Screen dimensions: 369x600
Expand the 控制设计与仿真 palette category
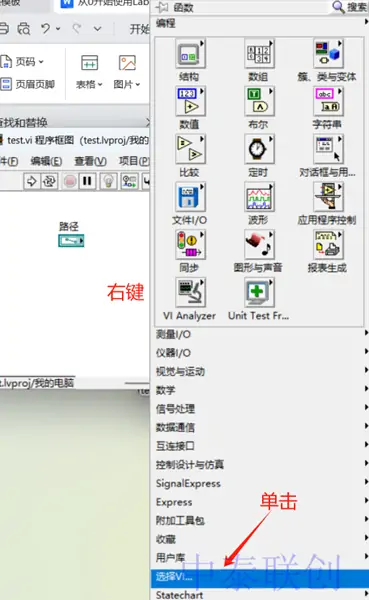(260, 465)
